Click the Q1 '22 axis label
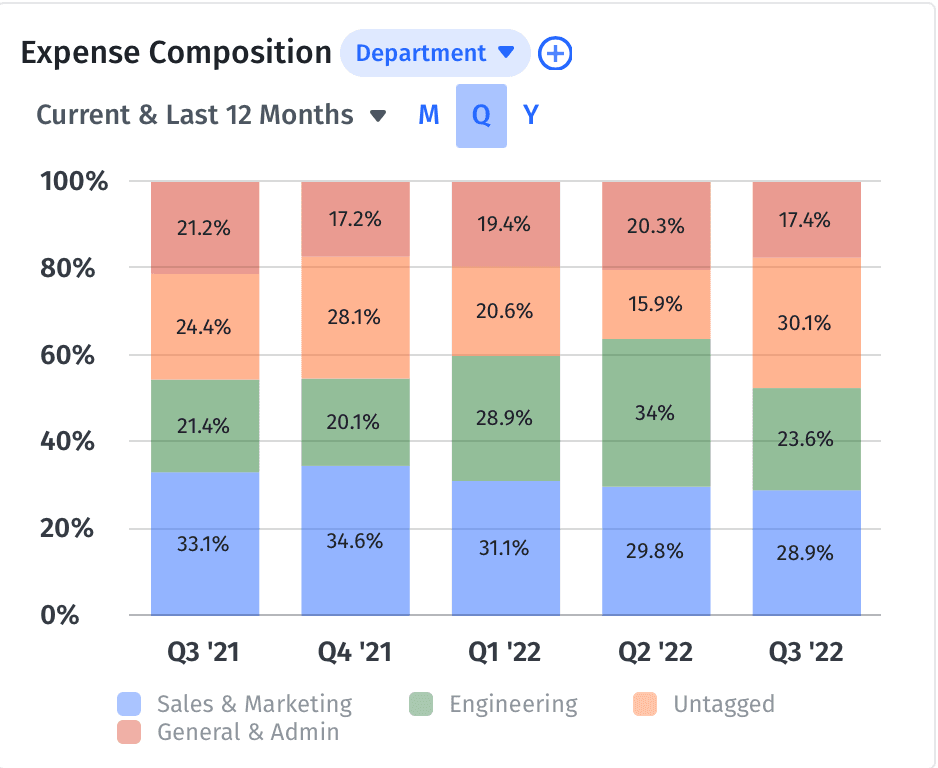 click(x=505, y=651)
